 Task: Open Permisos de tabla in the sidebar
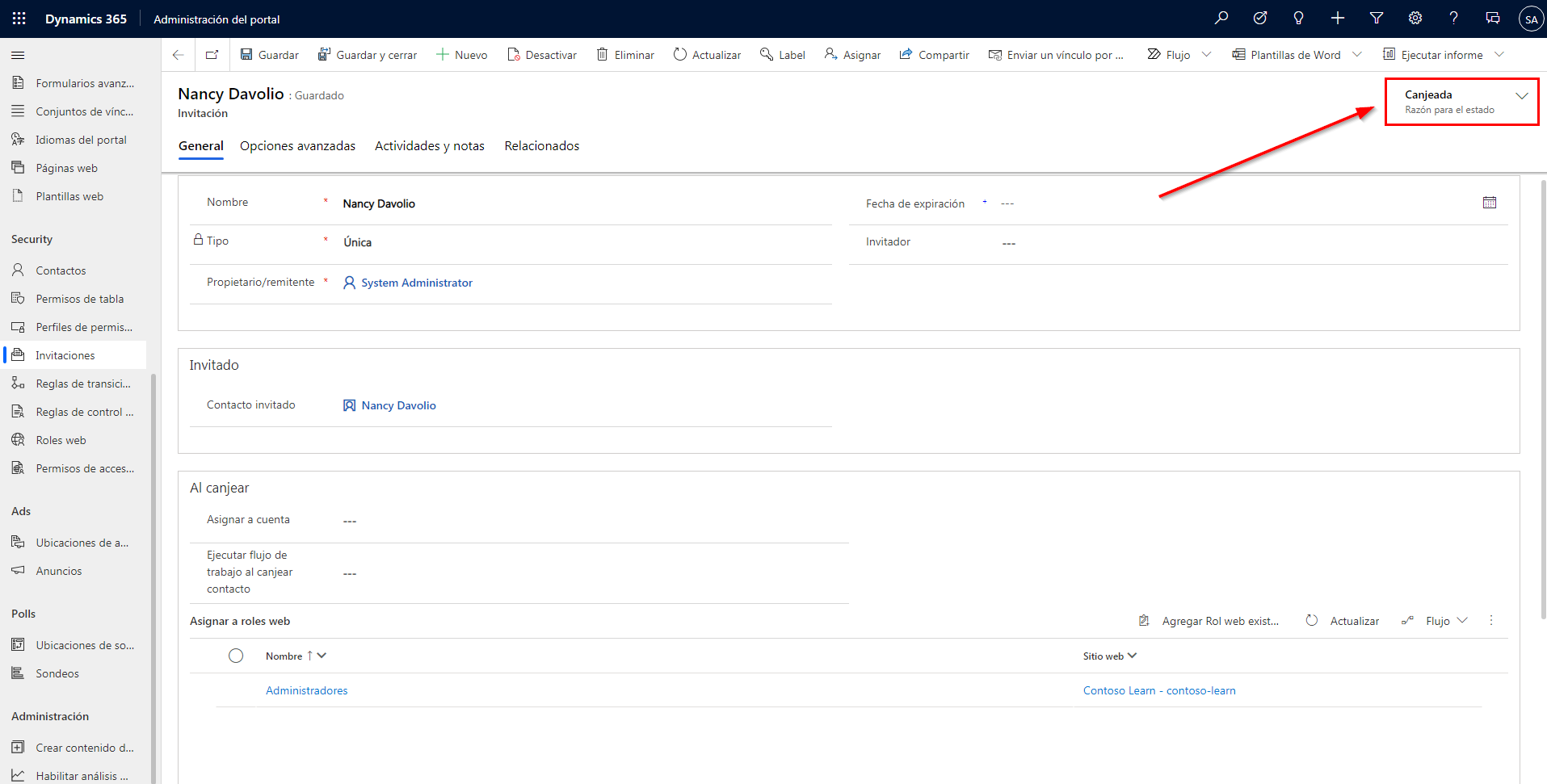[x=74, y=299]
